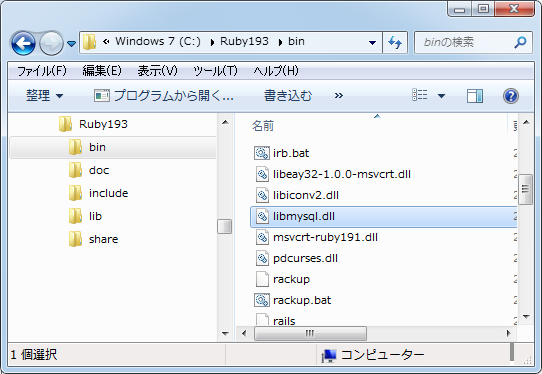Screen dimensions: 542x374
Task: Click the doc folder icon in tree
Action: tap(75, 170)
